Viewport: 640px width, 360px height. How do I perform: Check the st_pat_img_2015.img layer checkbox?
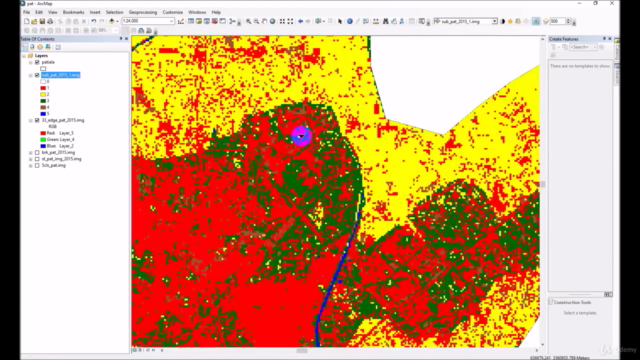pyautogui.click(x=37, y=159)
